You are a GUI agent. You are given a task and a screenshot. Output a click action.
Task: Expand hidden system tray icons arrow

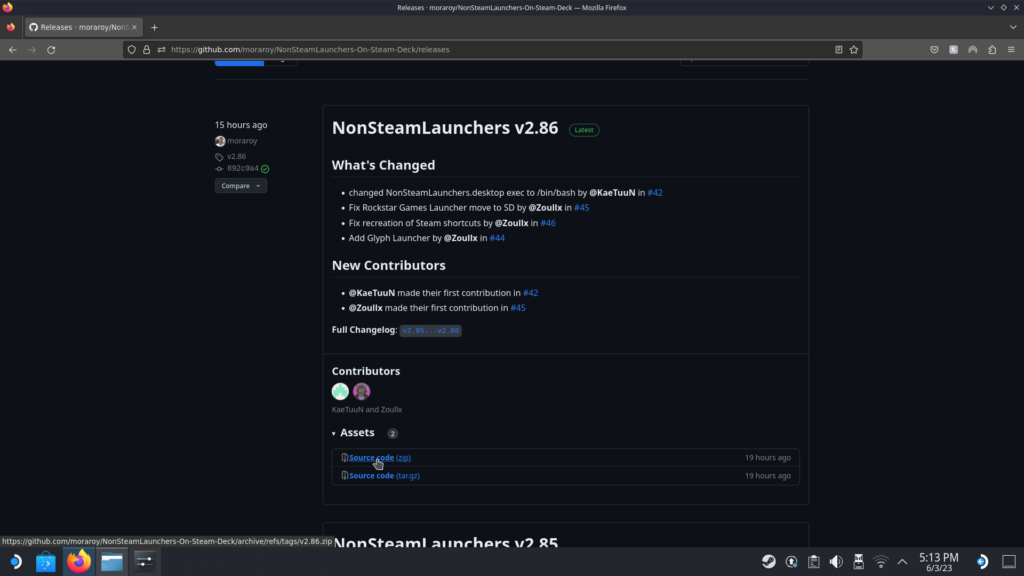pyautogui.click(x=903, y=561)
